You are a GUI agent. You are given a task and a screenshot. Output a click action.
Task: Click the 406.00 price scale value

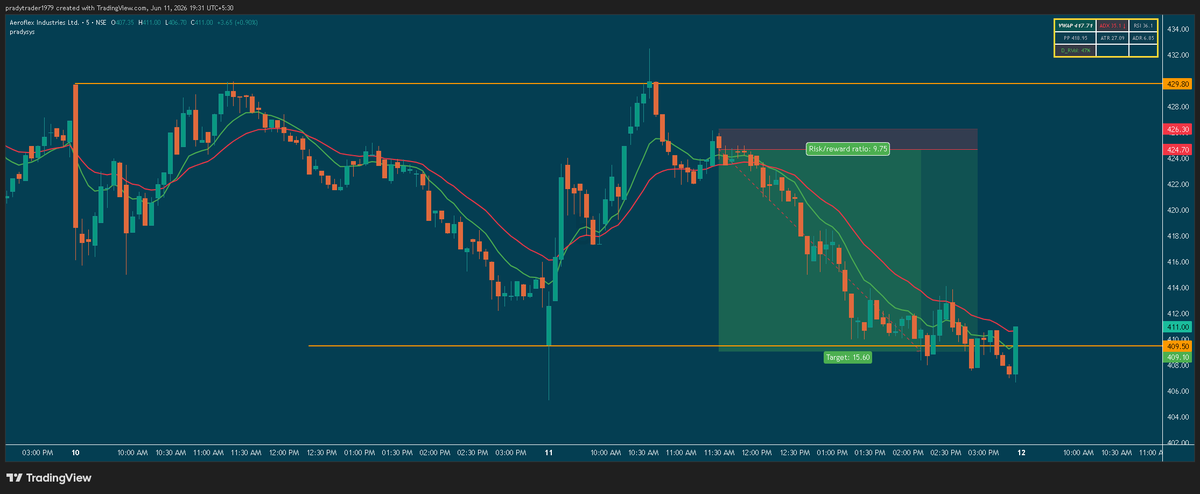pyautogui.click(x=1177, y=391)
